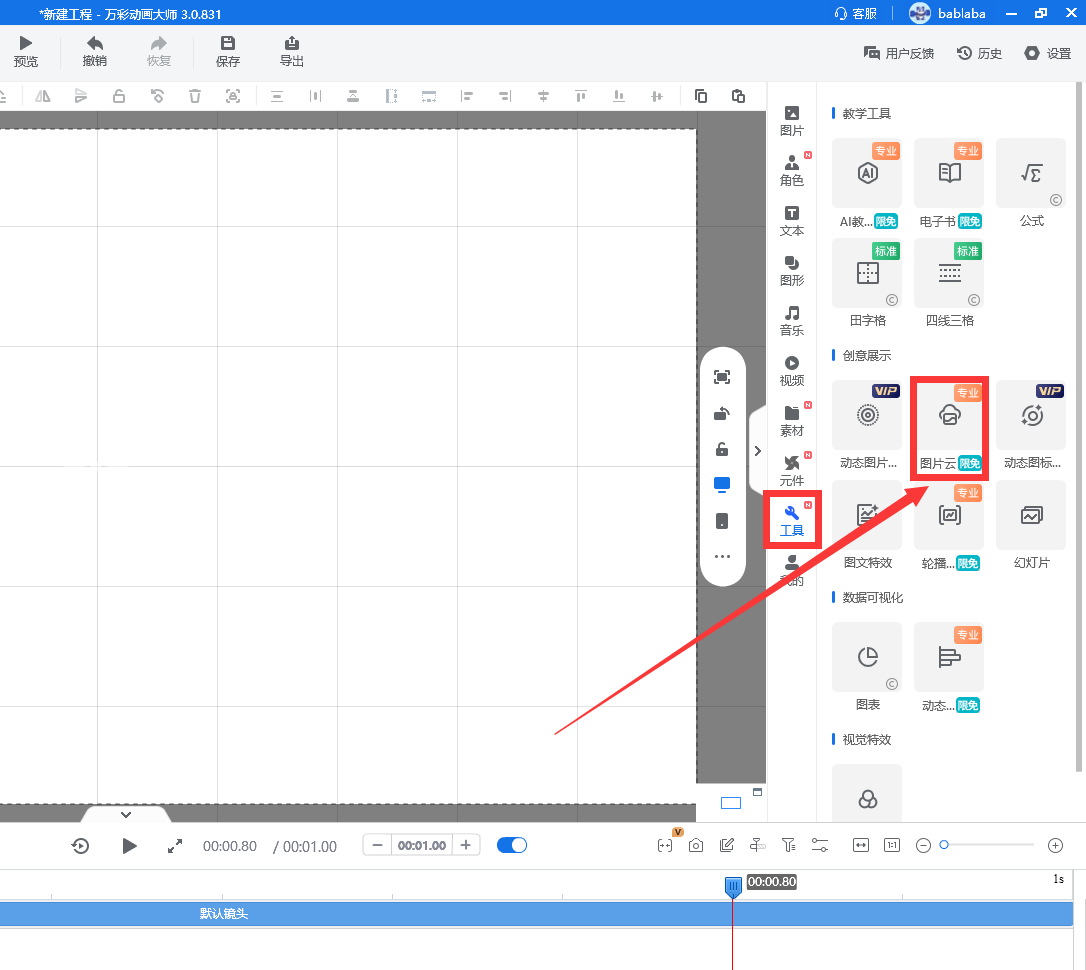Click the 默认镜头 default camera track

click(224, 914)
